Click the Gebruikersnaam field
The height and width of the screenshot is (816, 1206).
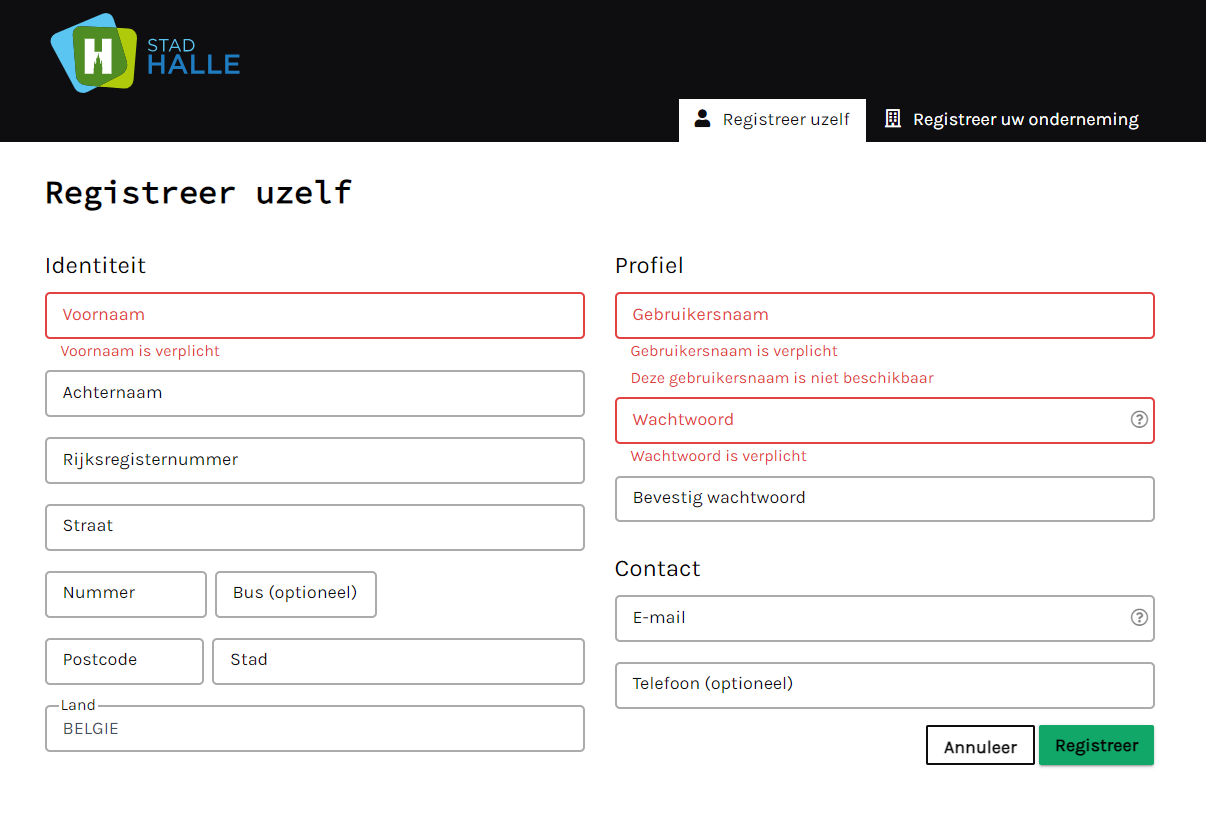(x=884, y=315)
